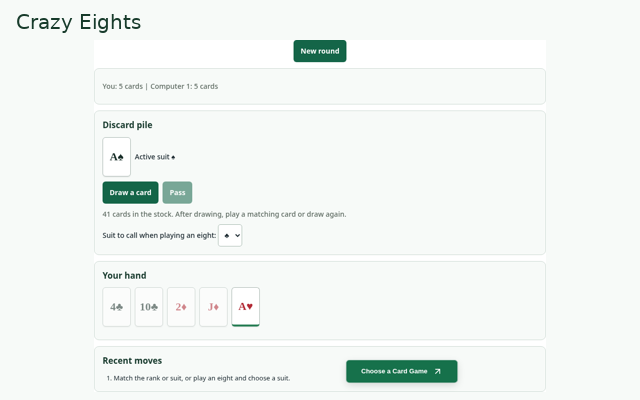Click the card count status text
Image resolution: width=640 pixels, height=400 pixels.
[x=160, y=86]
